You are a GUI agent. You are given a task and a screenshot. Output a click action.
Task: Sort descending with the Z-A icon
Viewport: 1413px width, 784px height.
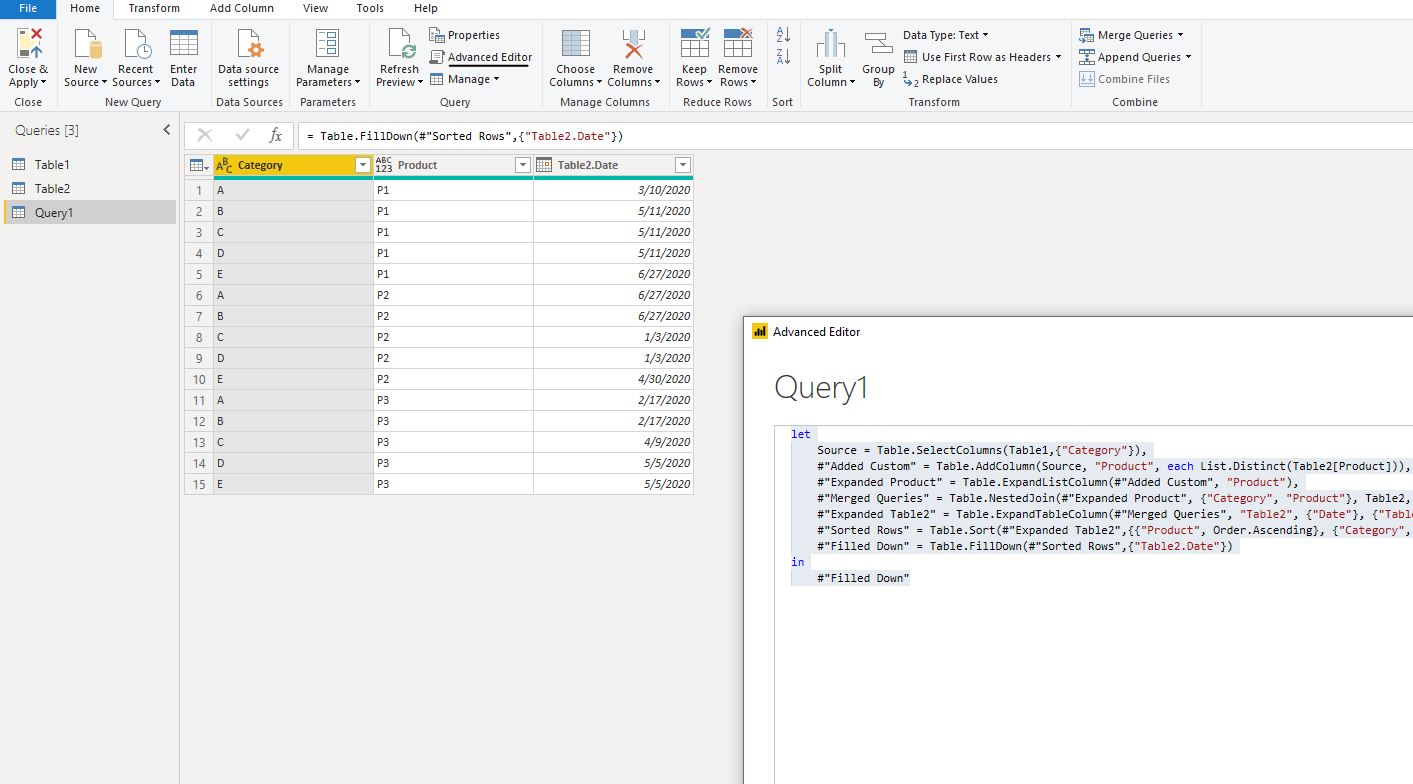pos(783,57)
